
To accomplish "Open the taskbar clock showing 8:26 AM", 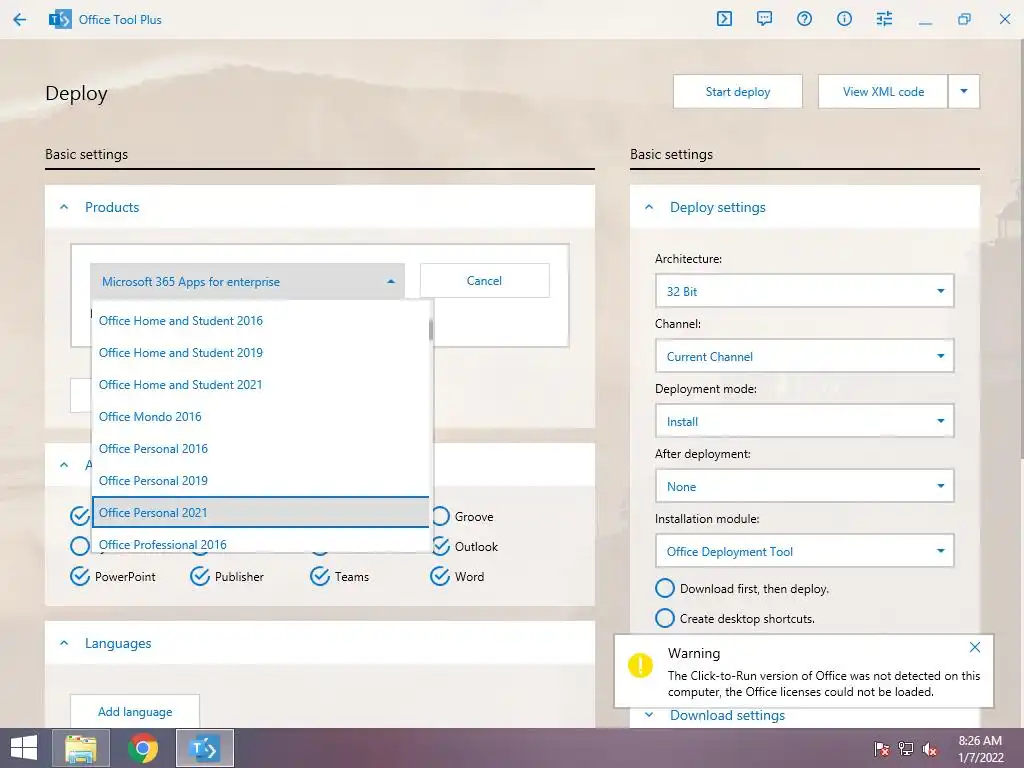I will coord(980,749).
